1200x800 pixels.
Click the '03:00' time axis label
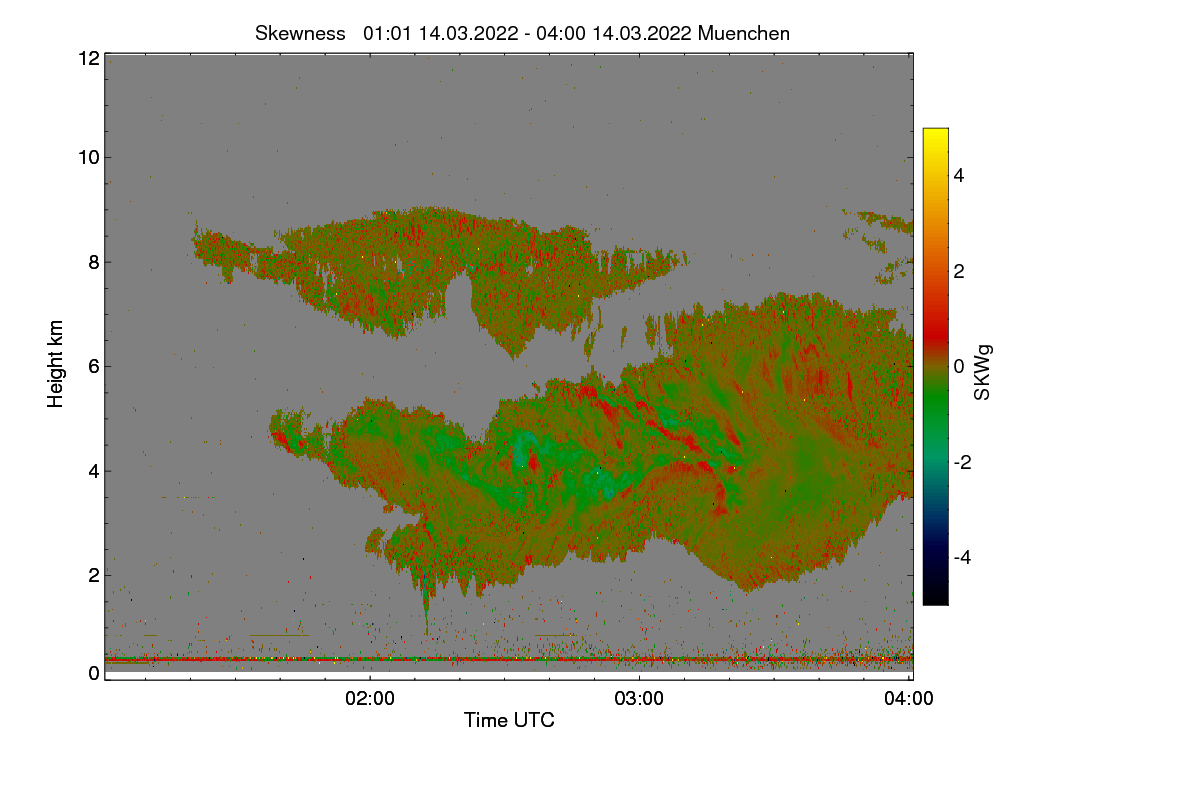[x=640, y=699]
